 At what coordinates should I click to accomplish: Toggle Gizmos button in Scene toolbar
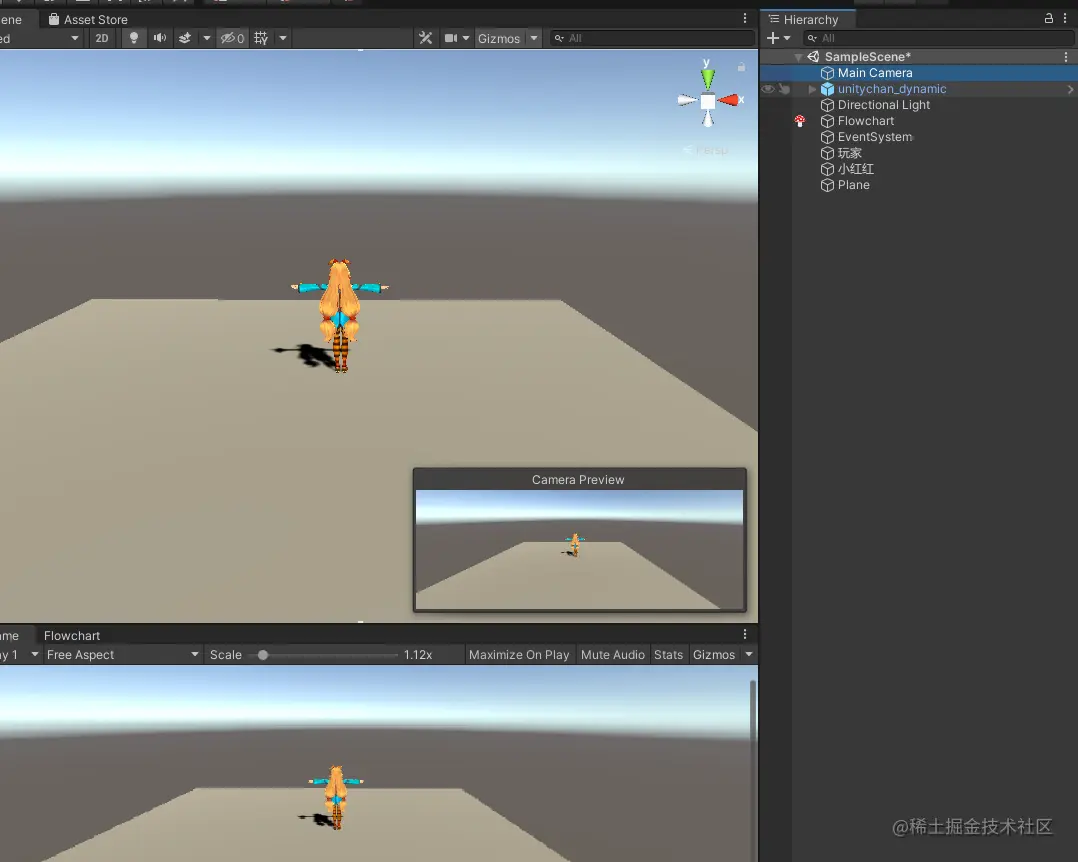(499, 38)
